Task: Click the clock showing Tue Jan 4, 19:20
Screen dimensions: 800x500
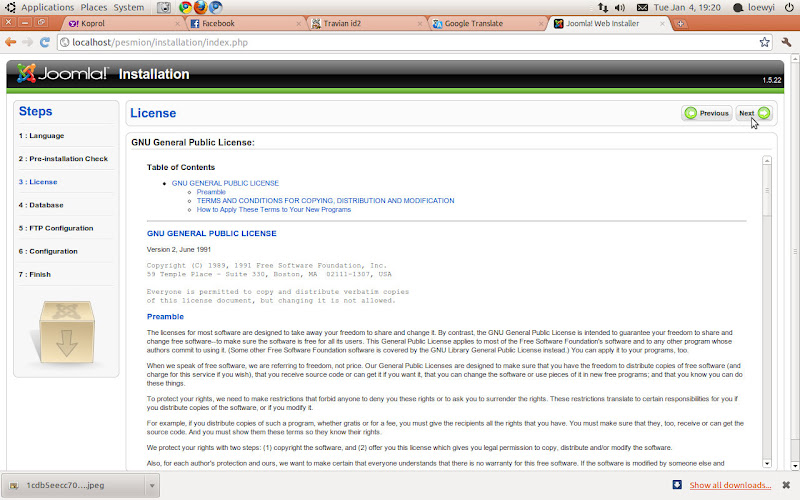Action: (x=687, y=7)
